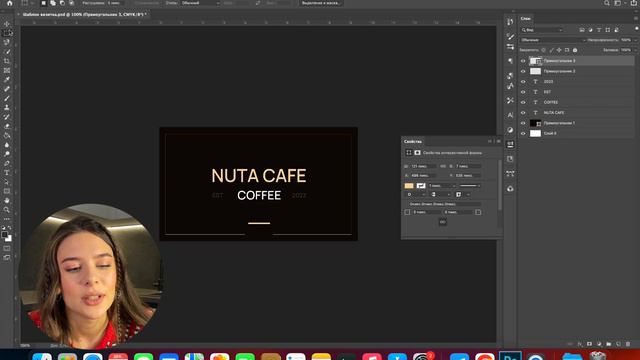Click the foreground color swatch
Image resolution: width=640 pixels, height=360 pixels.
4,235
